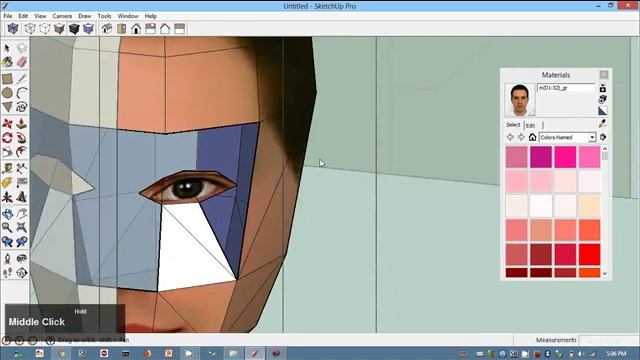Go forward in the Materials browser

(x=521, y=137)
